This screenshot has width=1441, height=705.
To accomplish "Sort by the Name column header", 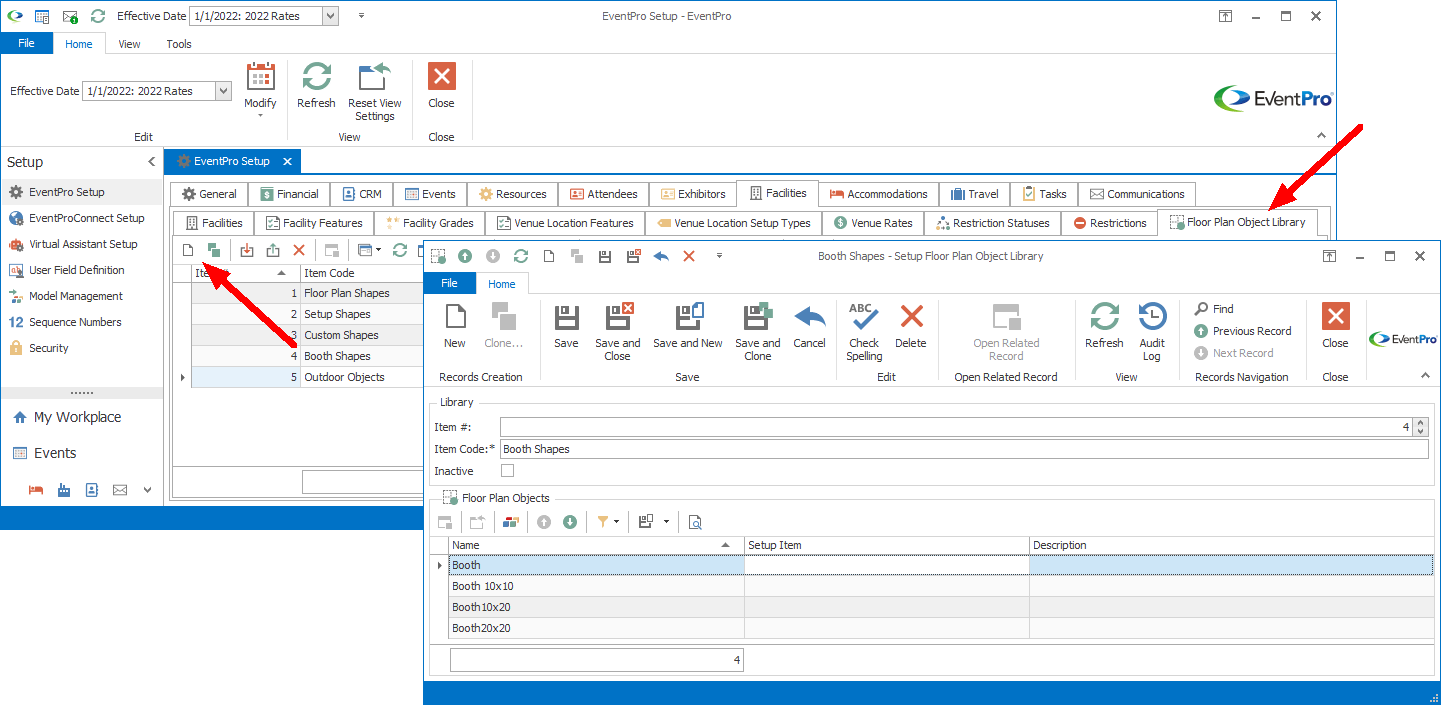I will coord(597,545).
